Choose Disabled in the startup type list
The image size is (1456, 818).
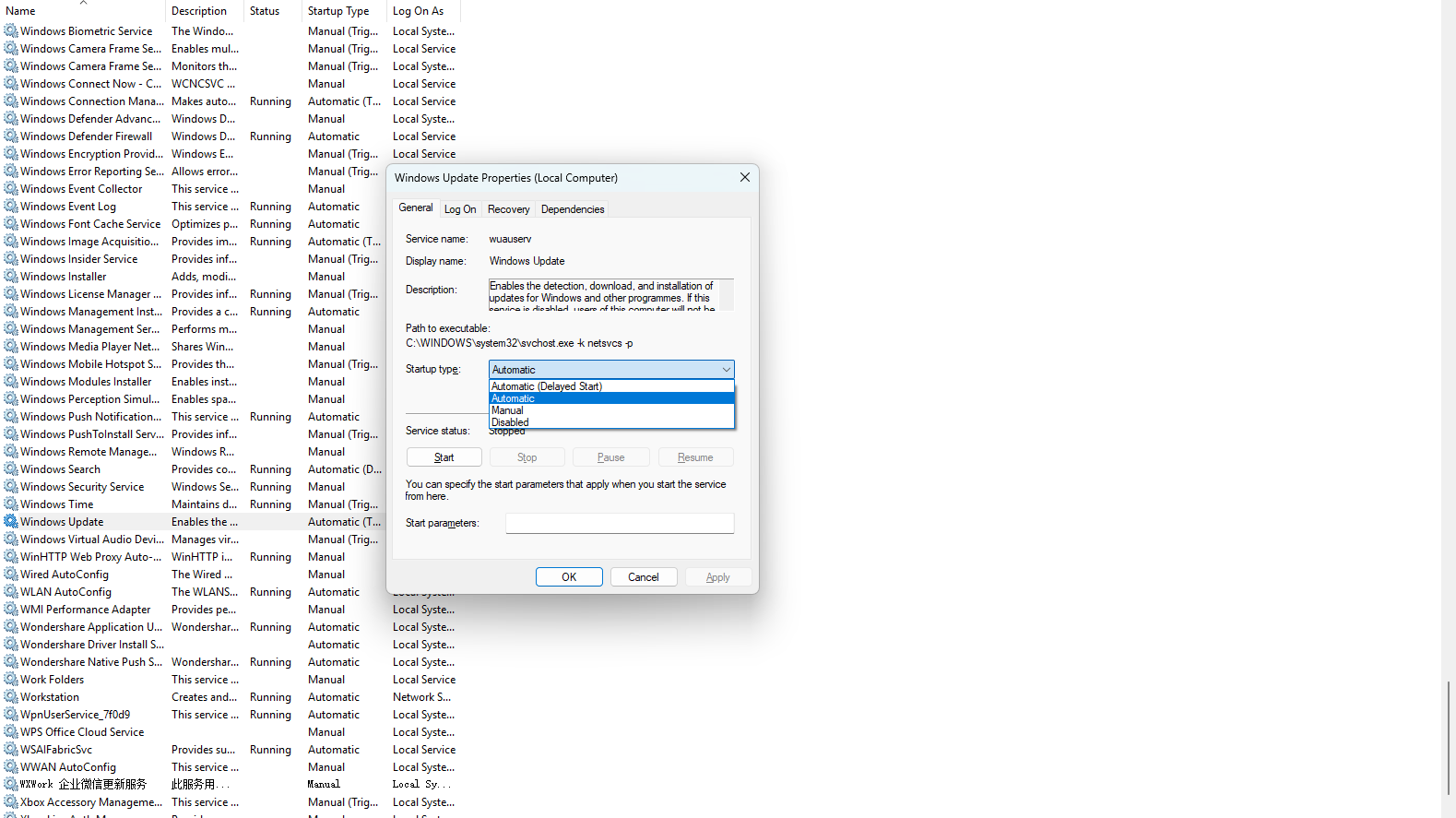point(511,422)
